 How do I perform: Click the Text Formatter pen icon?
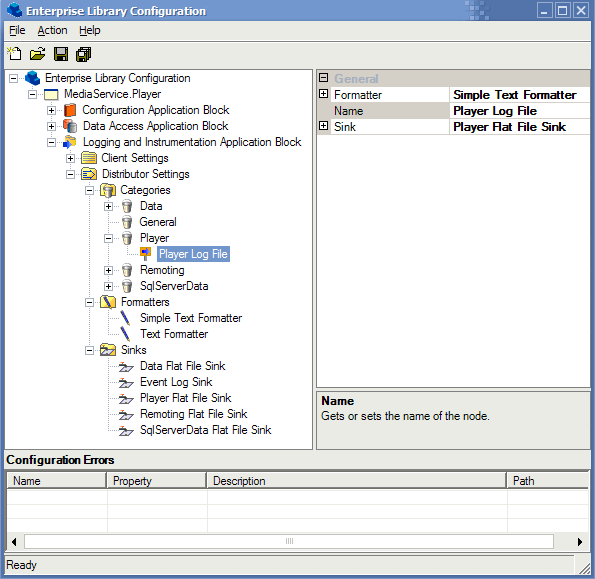[x=125, y=334]
